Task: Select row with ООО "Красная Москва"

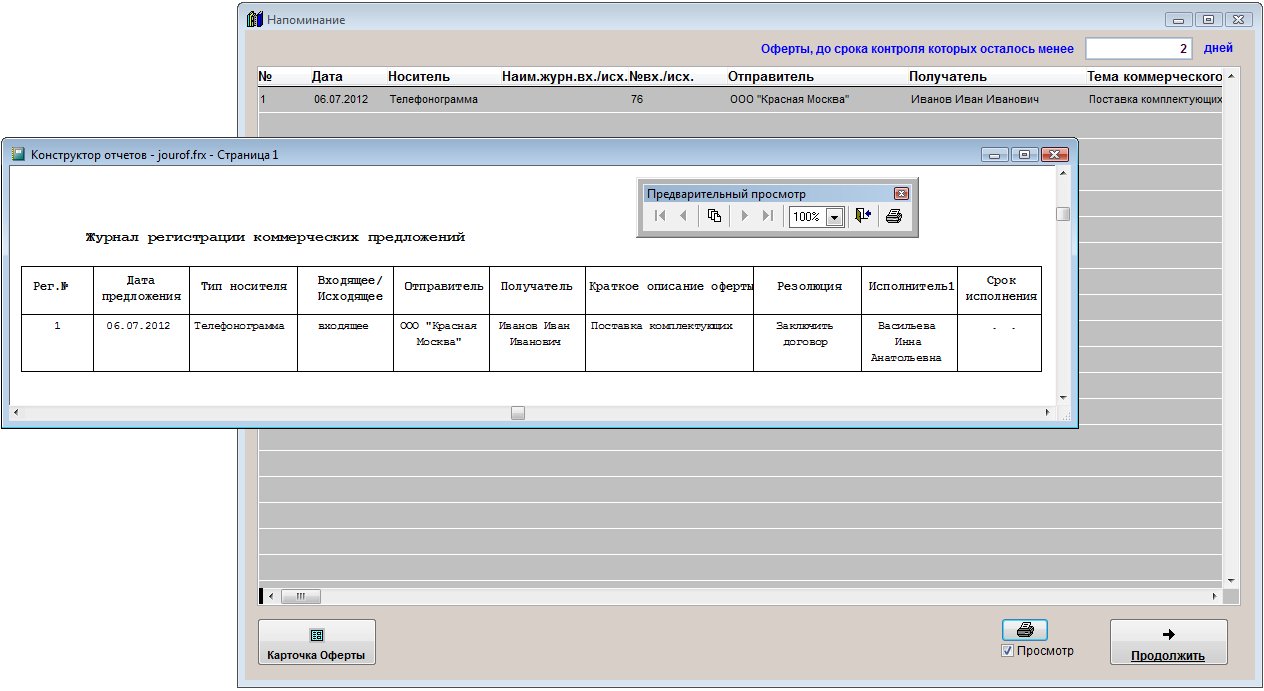Action: point(789,100)
